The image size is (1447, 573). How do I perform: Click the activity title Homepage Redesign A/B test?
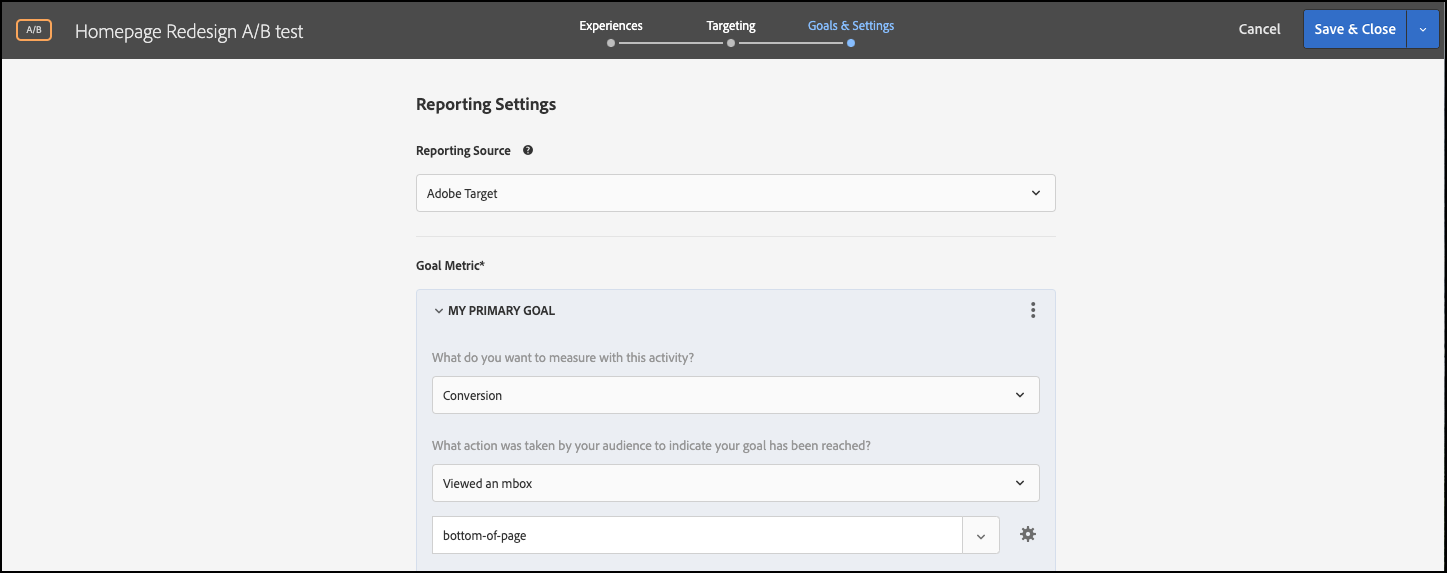[189, 31]
